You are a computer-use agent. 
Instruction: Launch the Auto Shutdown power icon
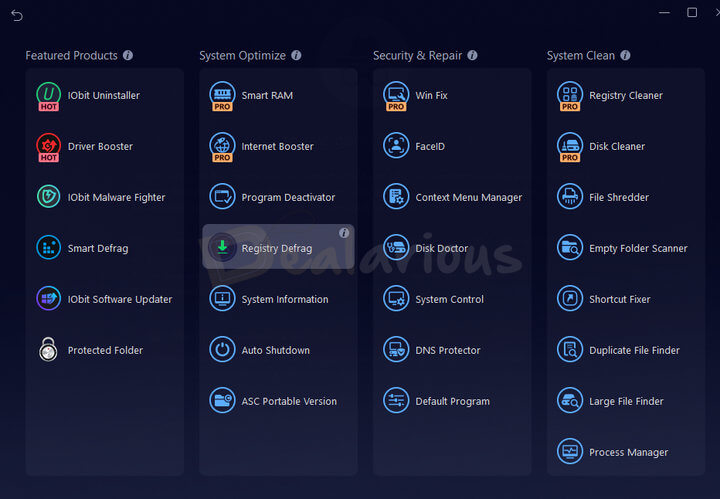click(x=222, y=350)
